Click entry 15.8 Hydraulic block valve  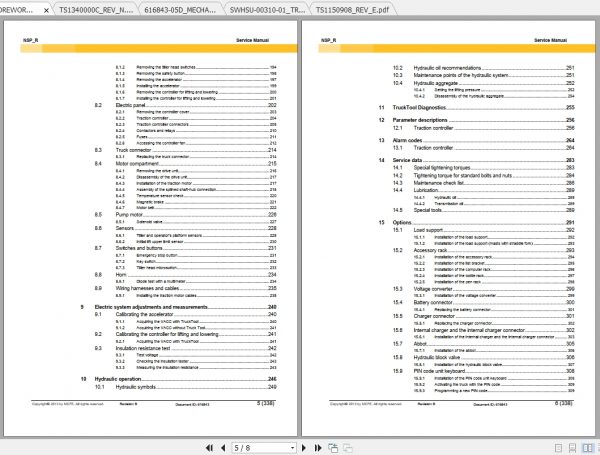484,357
